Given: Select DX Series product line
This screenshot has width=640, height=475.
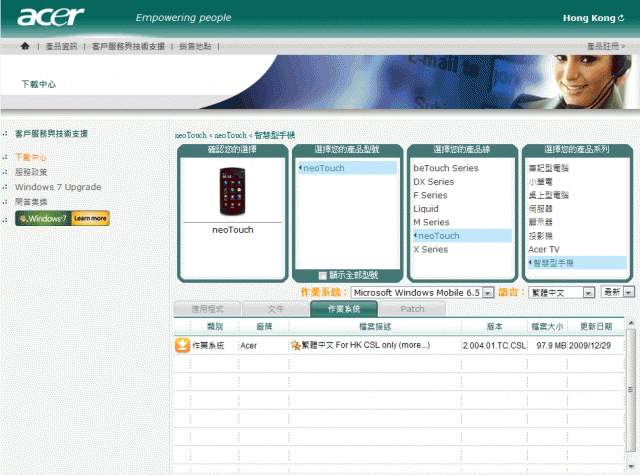Looking at the screenshot, I should [x=433, y=182].
